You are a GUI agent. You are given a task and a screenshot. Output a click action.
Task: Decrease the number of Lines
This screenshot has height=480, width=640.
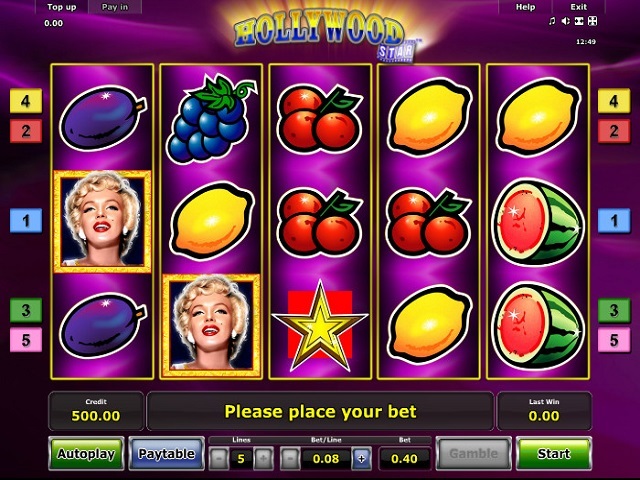click(219, 459)
